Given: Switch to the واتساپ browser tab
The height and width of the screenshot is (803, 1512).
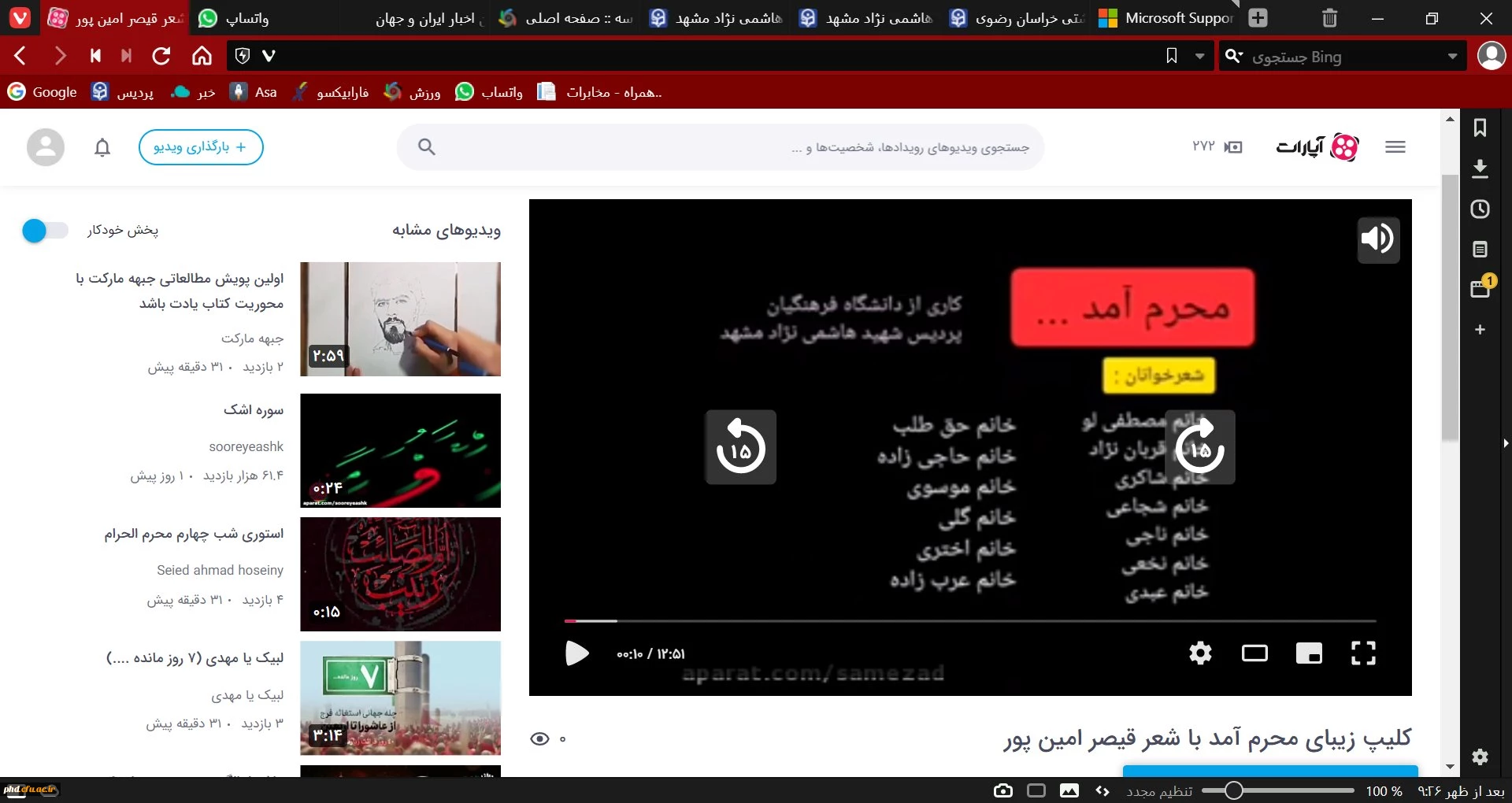Looking at the screenshot, I should [236, 18].
